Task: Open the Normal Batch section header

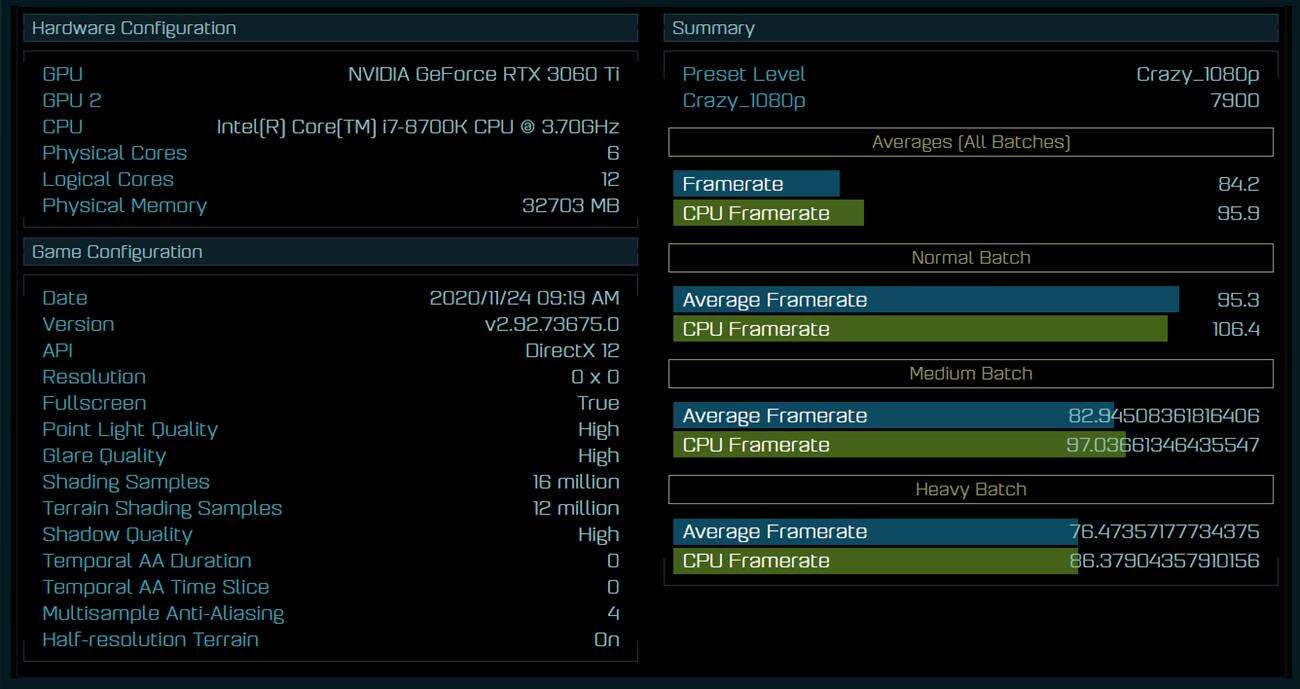Action: (x=971, y=258)
